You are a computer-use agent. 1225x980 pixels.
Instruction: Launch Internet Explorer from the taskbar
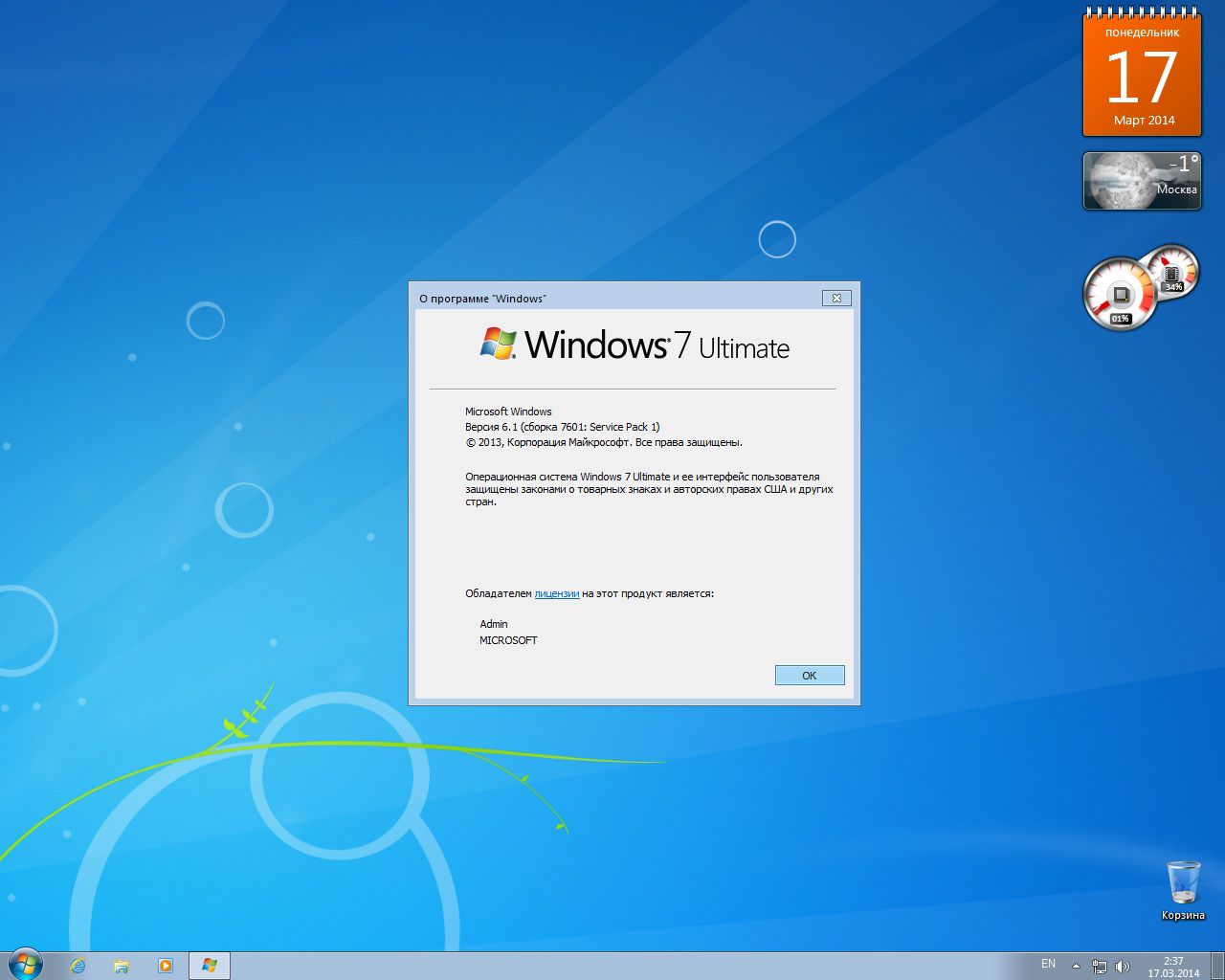78,966
